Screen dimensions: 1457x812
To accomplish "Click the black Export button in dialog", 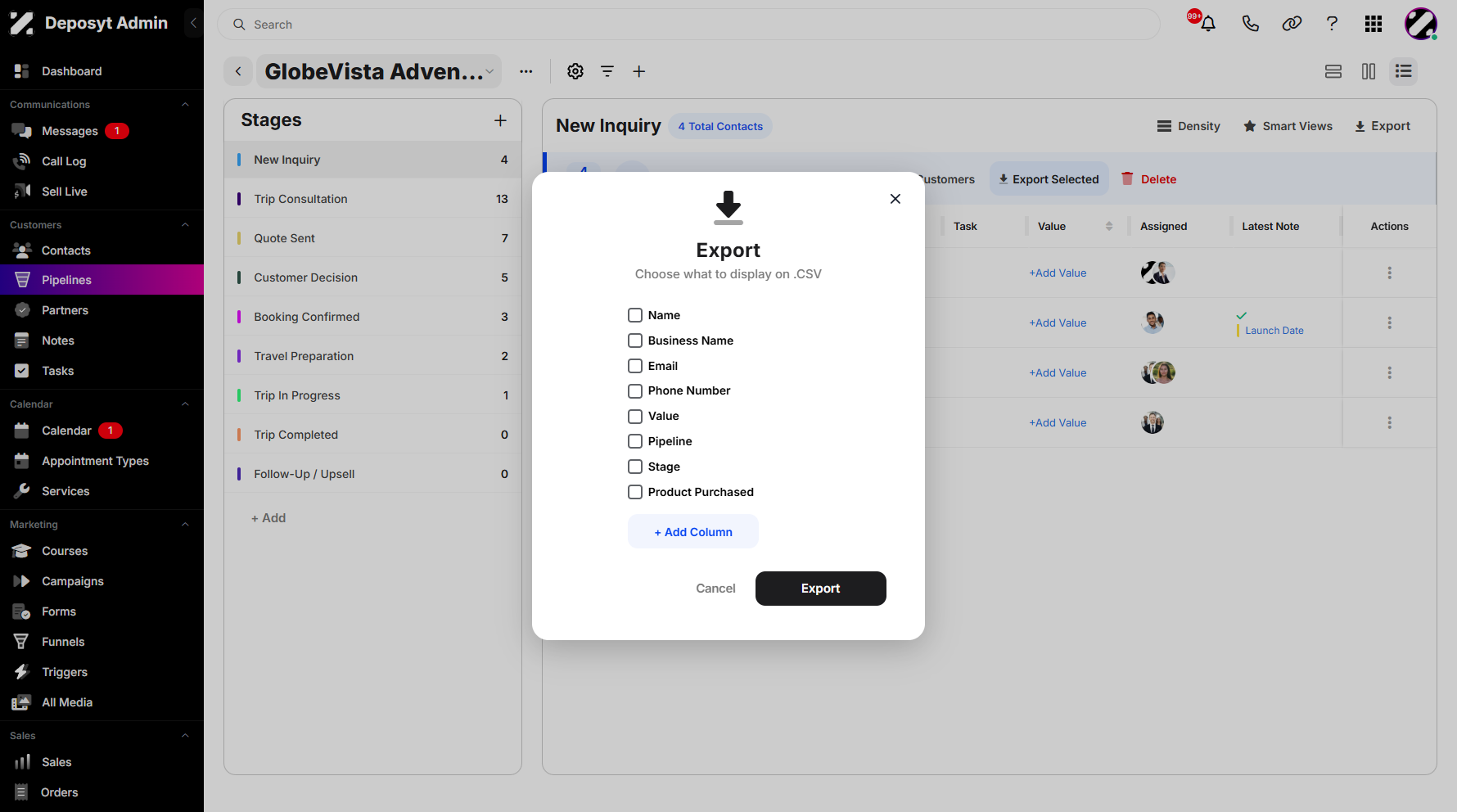I will (820, 589).
